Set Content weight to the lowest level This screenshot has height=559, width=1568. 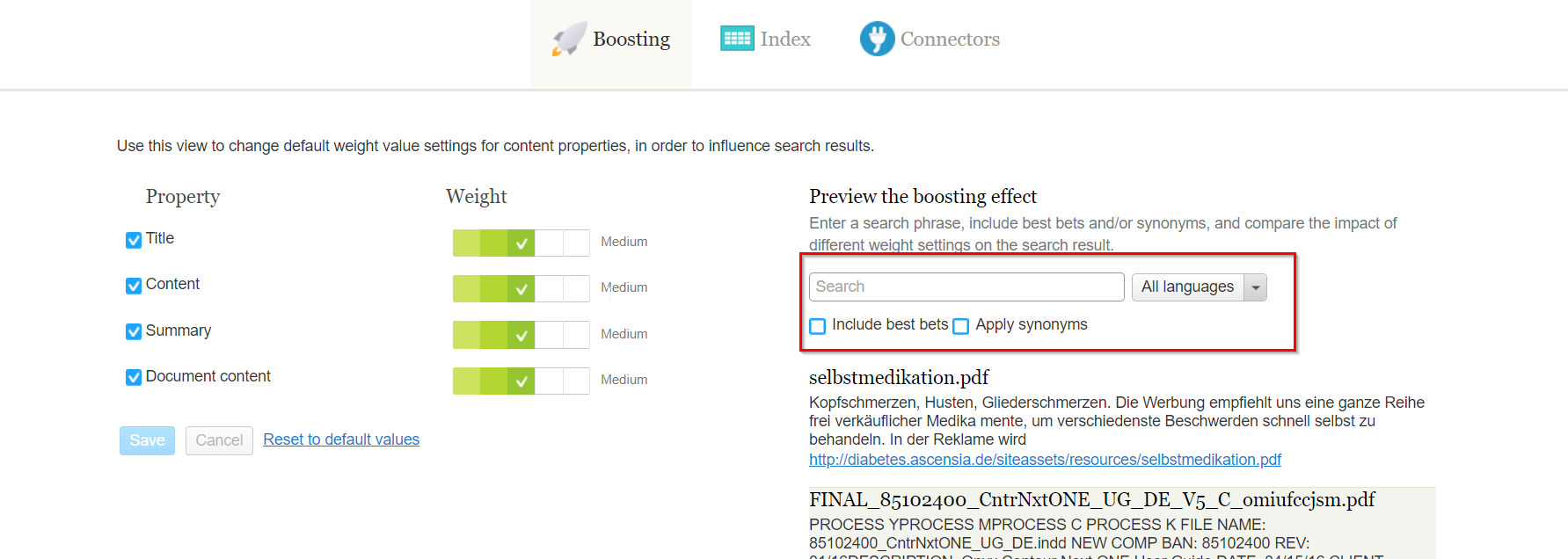[466, 288]
